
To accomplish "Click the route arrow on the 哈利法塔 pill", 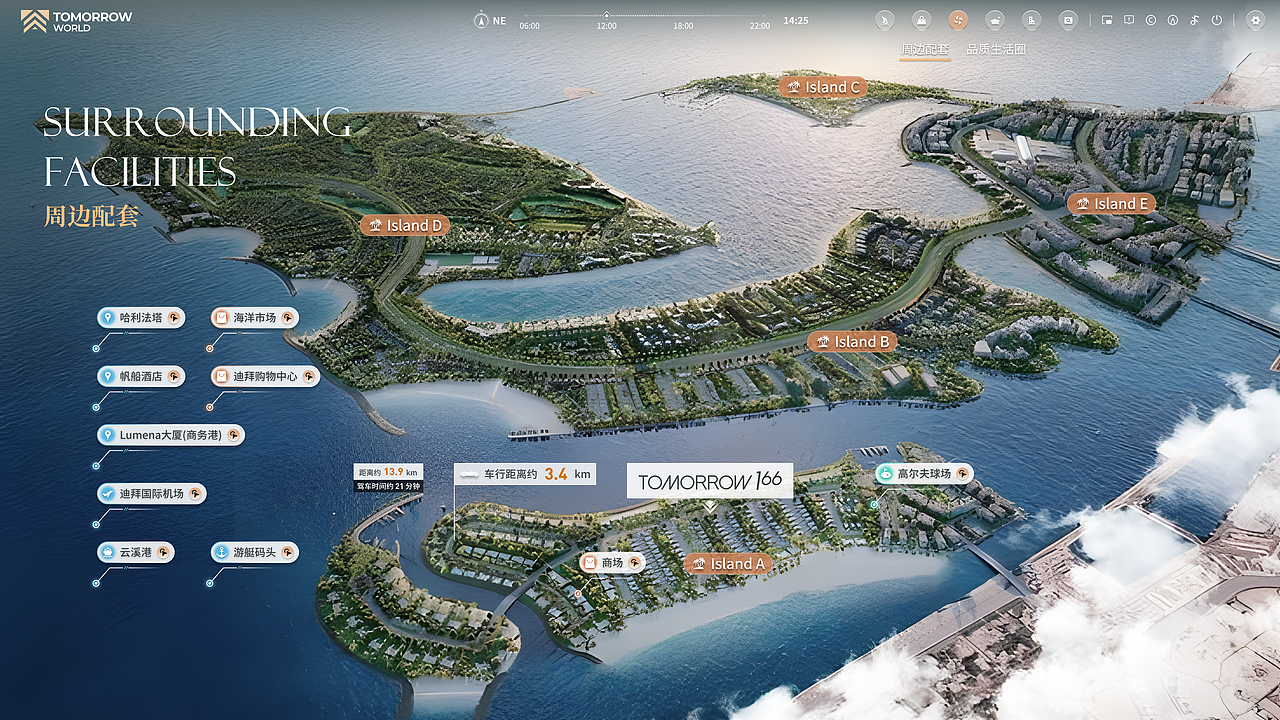I will pyautogui.click(x=174, y=318).
